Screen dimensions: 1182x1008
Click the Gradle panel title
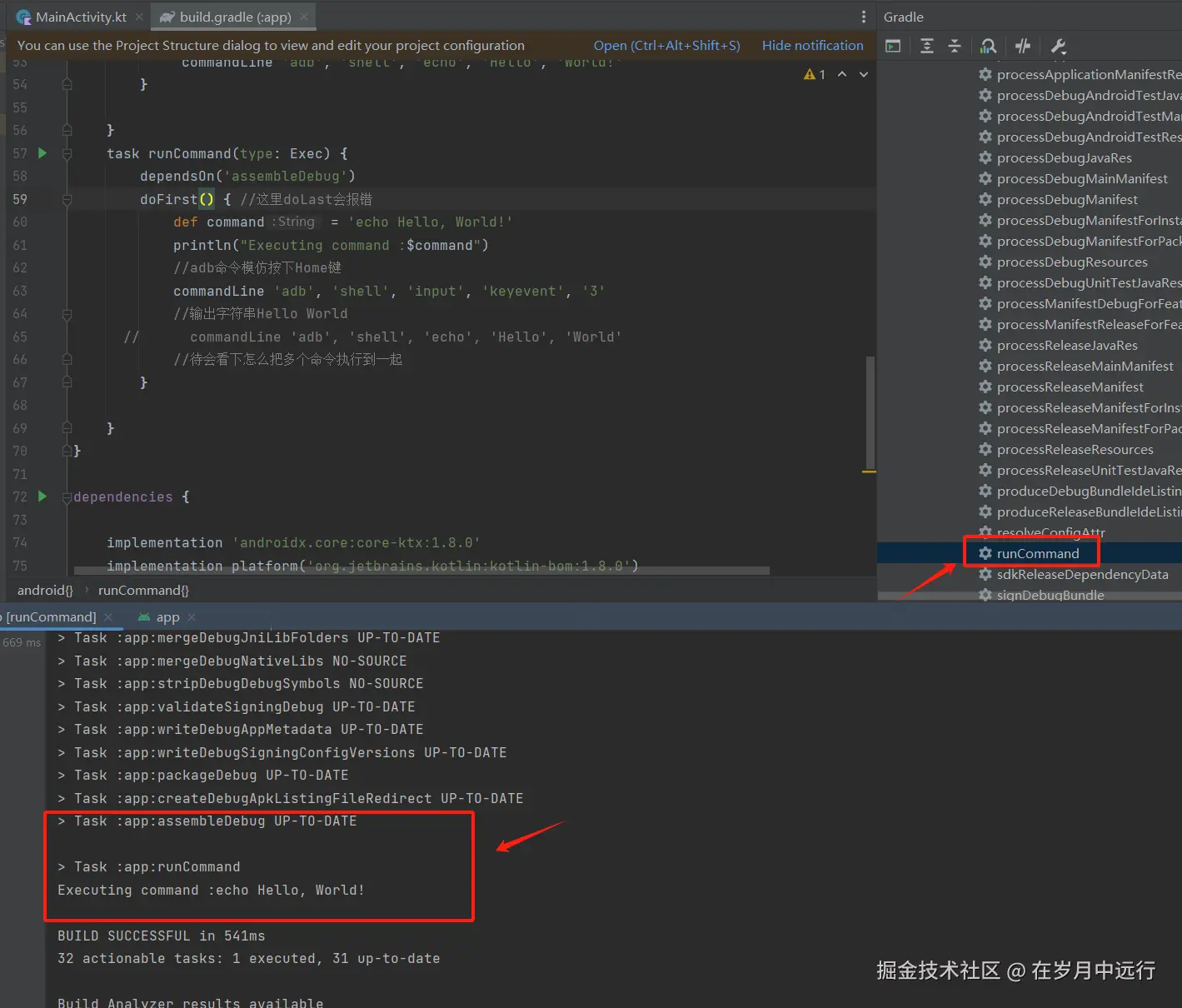[903, 17]
